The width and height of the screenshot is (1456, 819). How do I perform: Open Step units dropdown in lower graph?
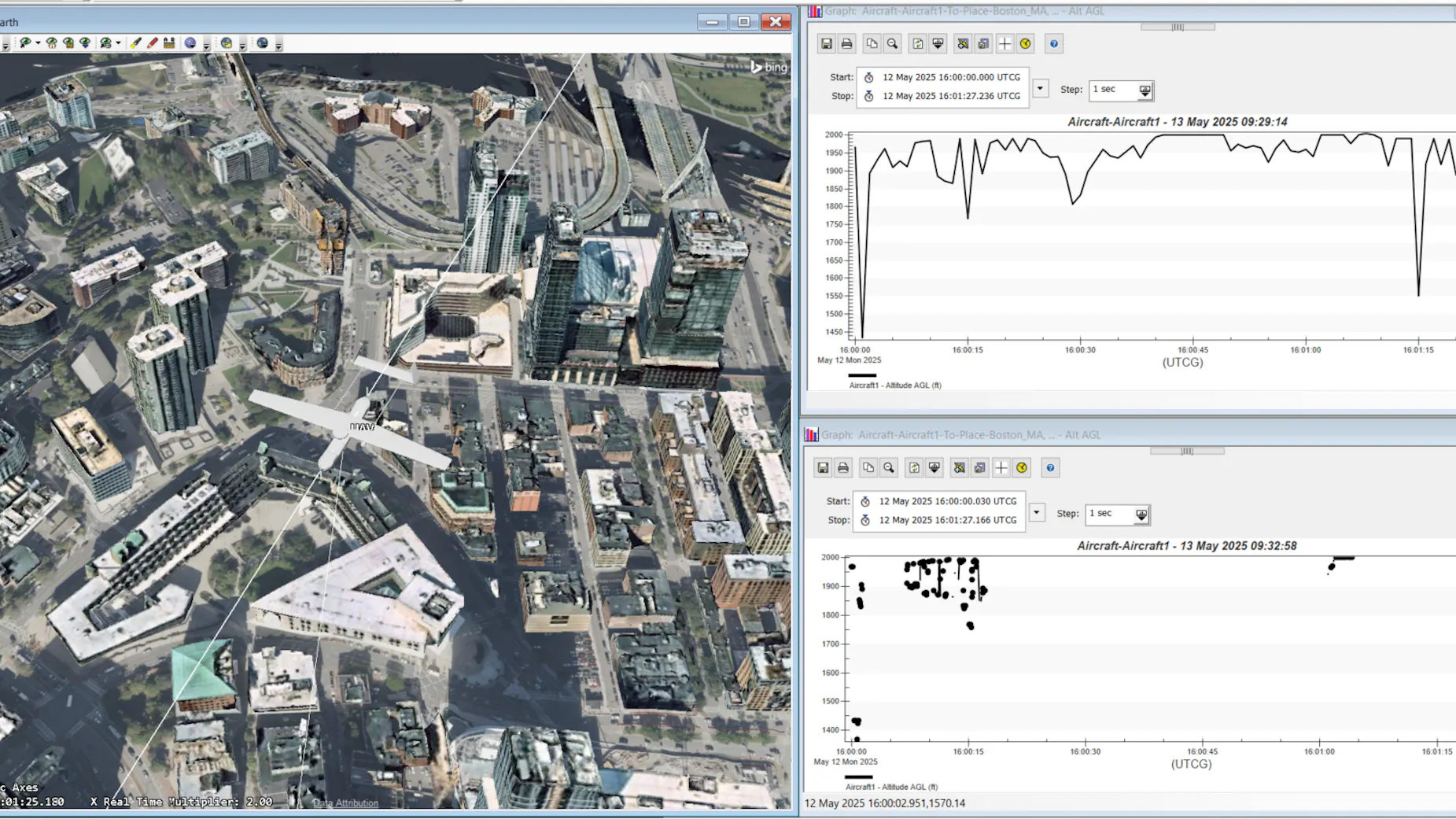1141,515
